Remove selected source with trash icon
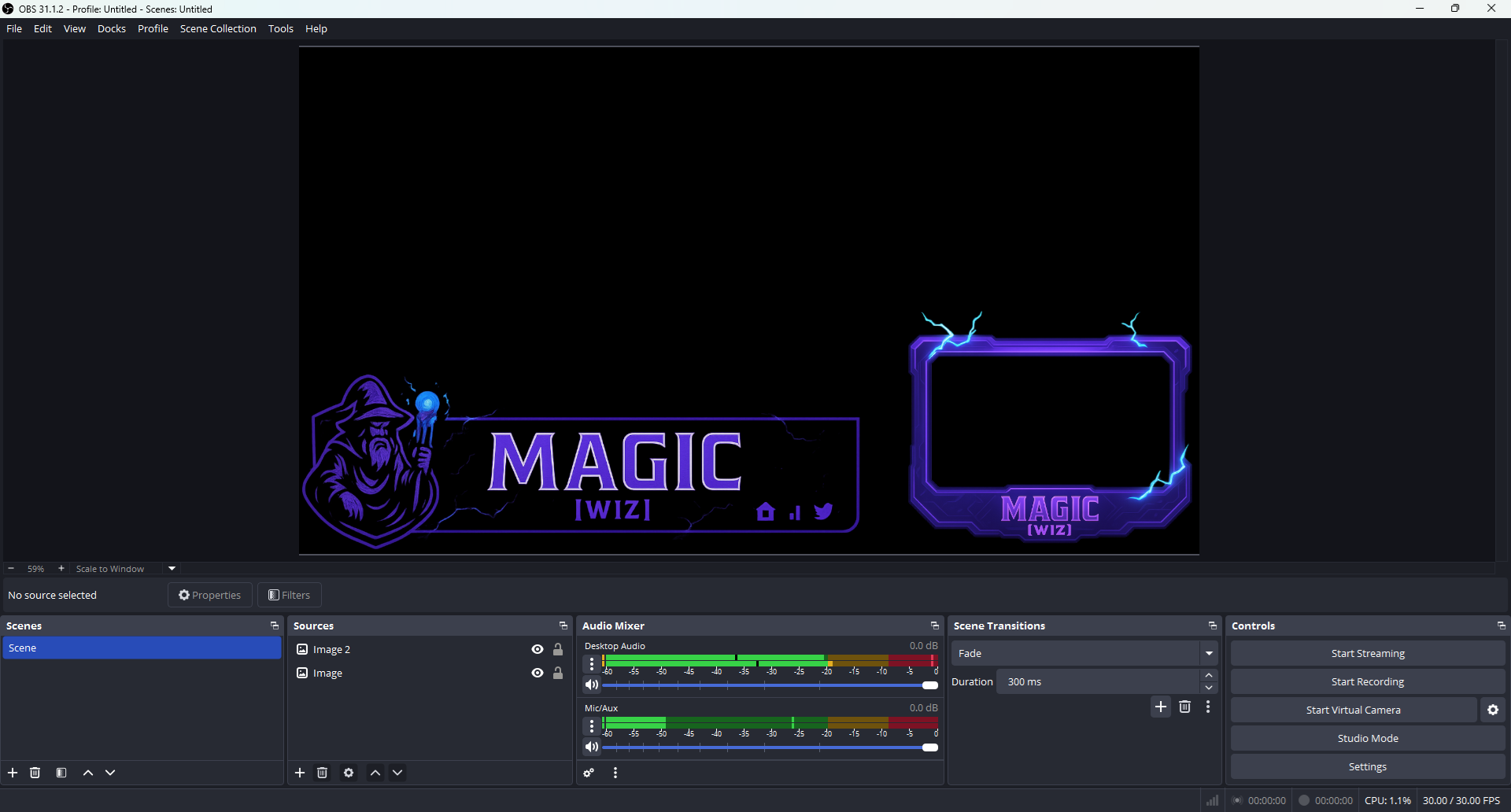The height and width of the screenshot is (812, 1511). [323, 773]
